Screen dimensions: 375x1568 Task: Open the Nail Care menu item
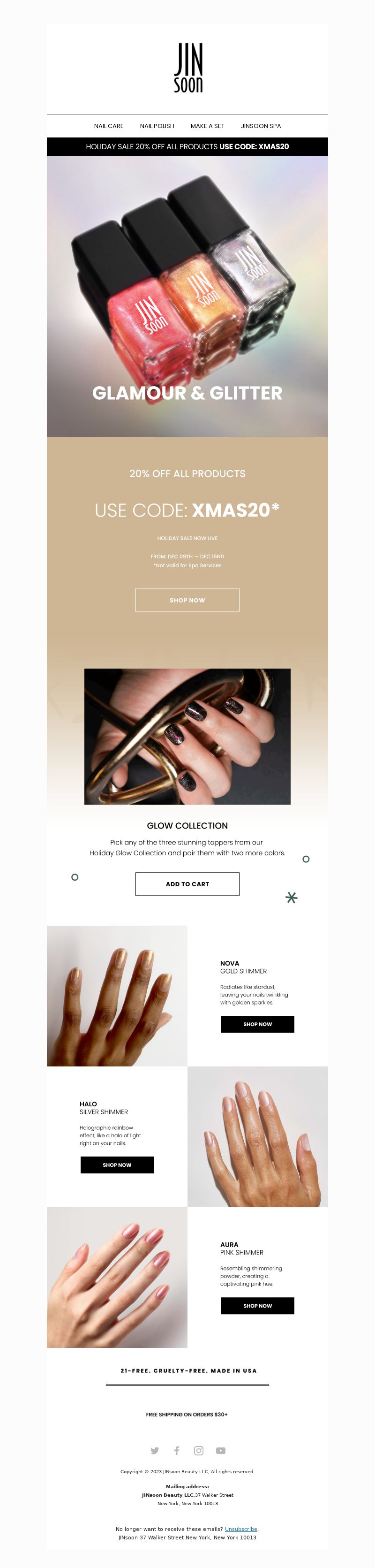point(109,126)
